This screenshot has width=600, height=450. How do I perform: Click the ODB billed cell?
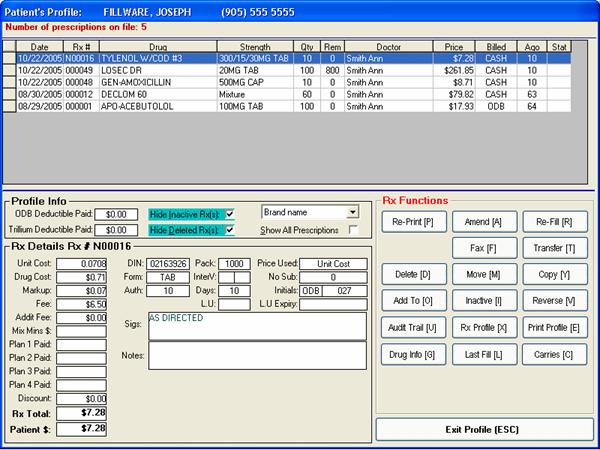click(x=496, y=106)
